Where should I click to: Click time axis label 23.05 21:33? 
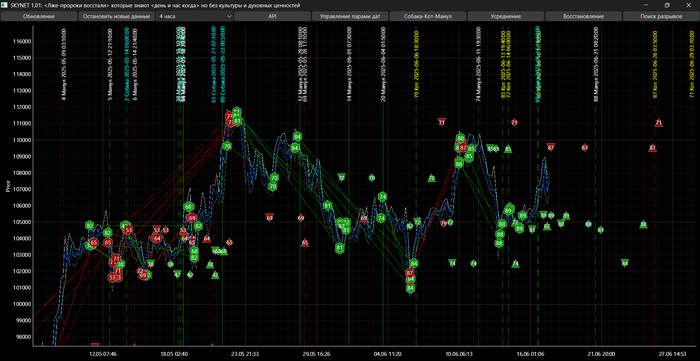(x=245, y=354)
